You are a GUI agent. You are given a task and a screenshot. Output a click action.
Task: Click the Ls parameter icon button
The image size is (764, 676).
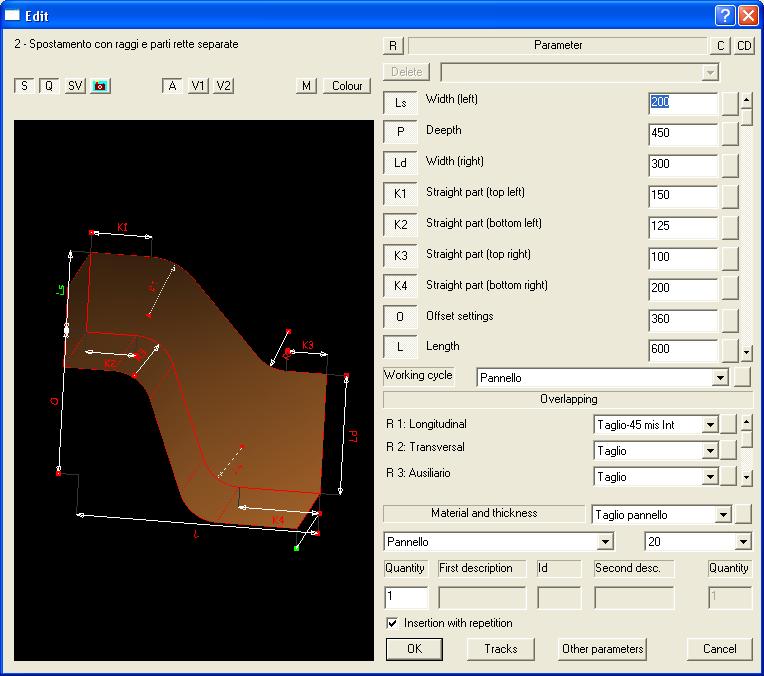point(401,102)
